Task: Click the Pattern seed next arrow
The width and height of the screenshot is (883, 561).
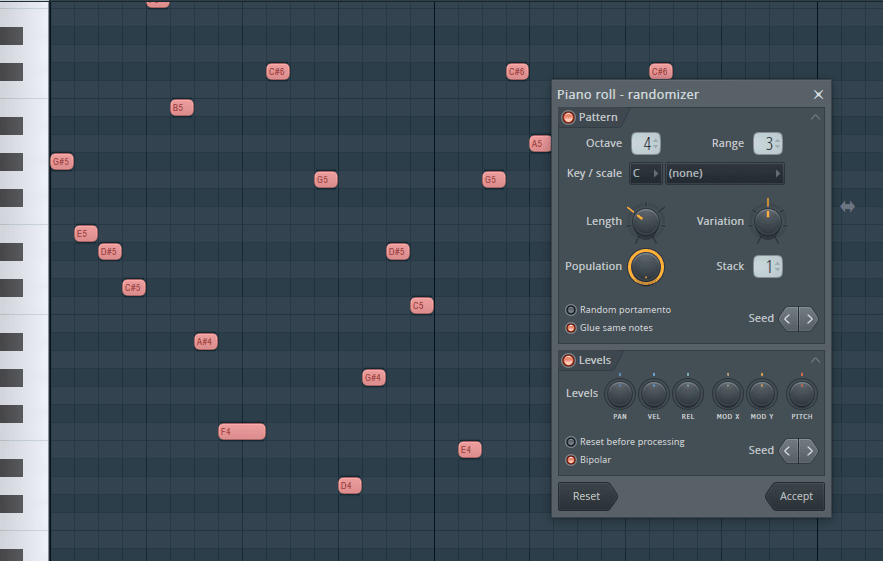Action: tap(809, 319)
